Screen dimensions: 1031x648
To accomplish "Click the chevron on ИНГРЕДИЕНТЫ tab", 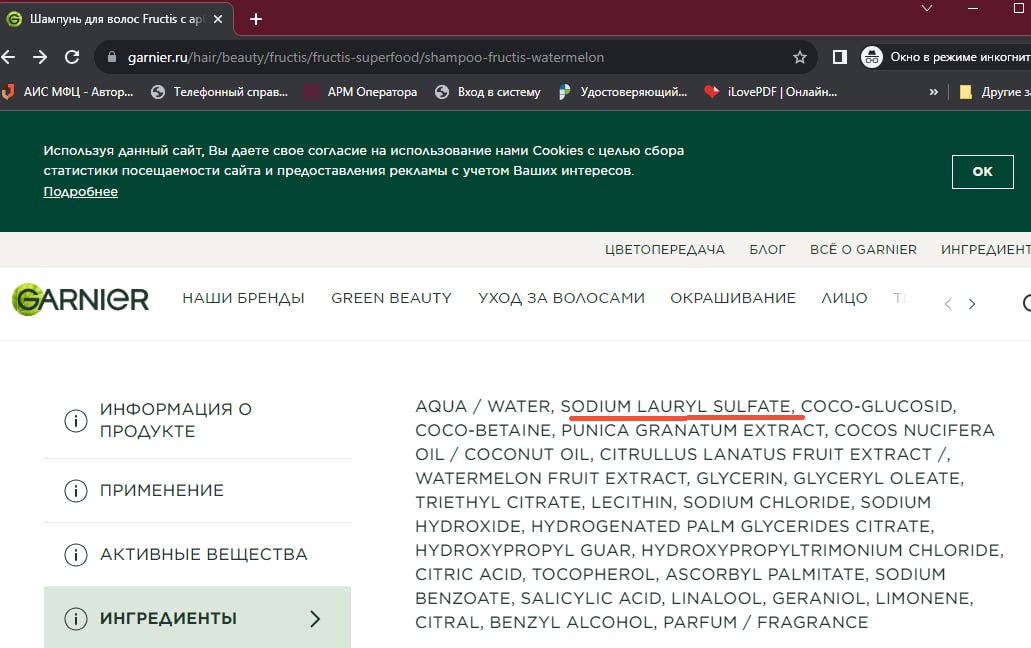I will 315,618.
